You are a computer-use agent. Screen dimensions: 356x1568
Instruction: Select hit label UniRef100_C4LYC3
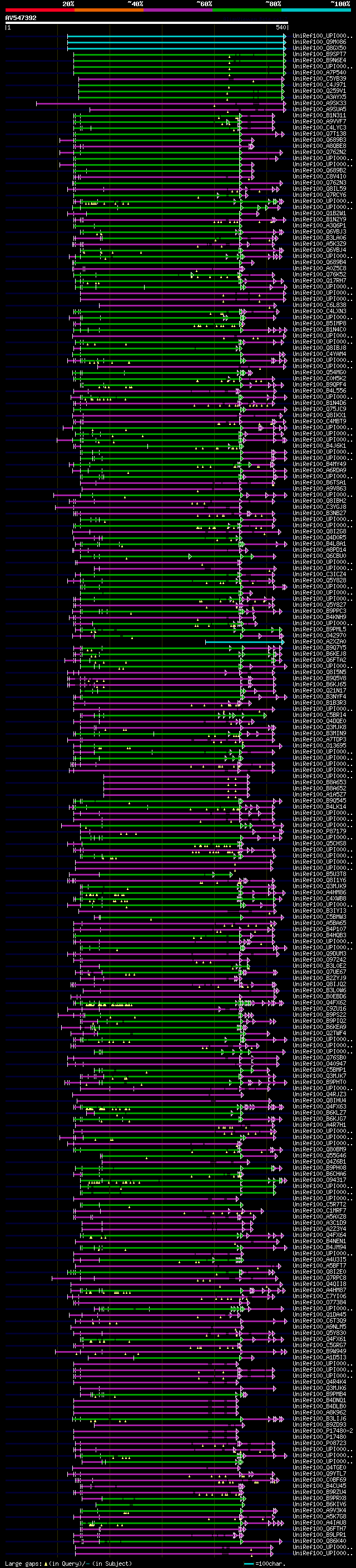319,128
